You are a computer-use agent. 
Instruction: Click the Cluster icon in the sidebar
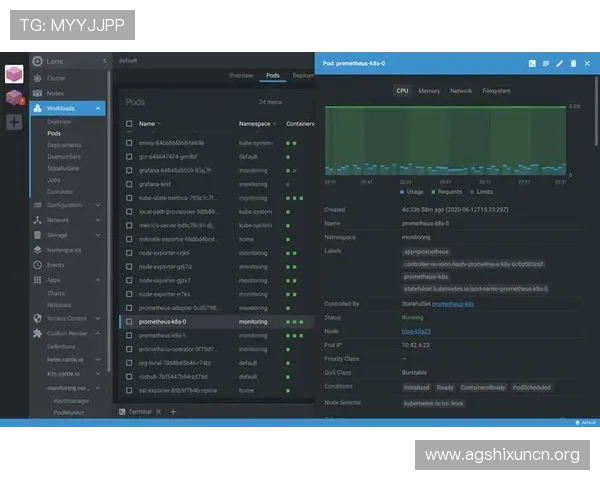(37, 78)
